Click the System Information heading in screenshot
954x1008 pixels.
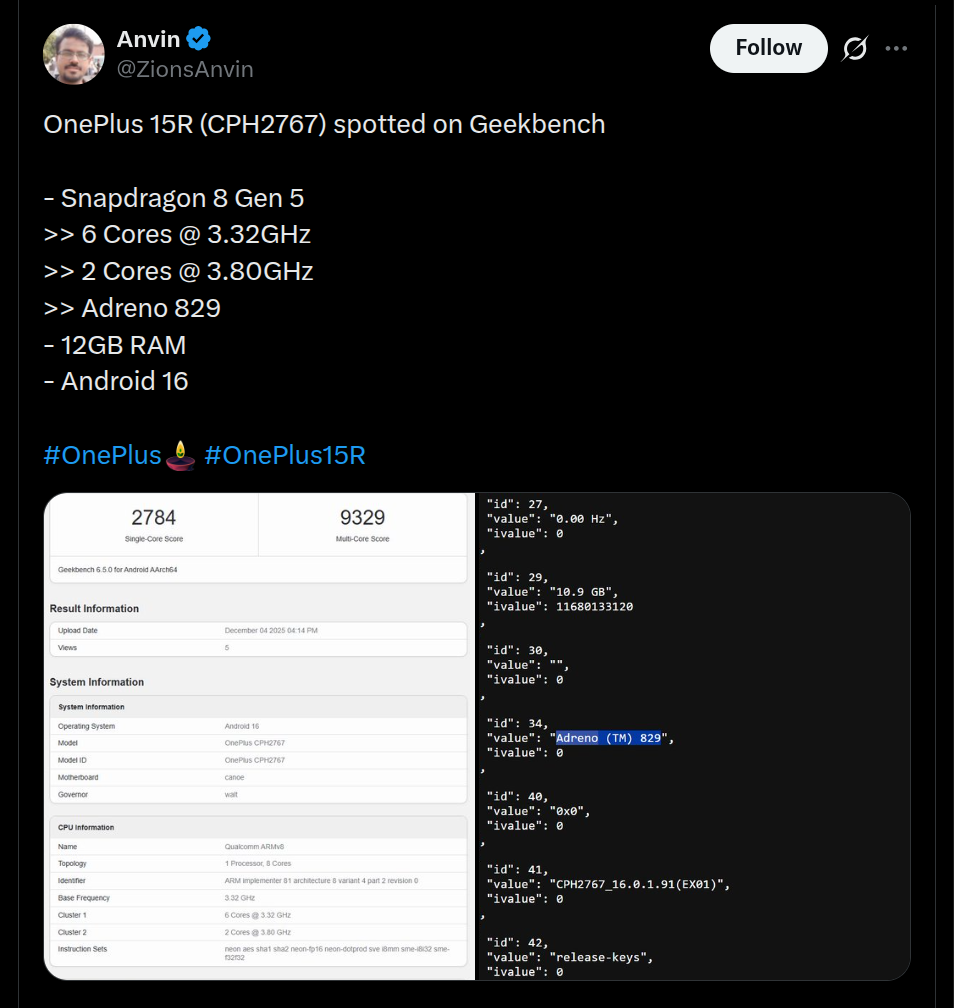tap(97, 682)
